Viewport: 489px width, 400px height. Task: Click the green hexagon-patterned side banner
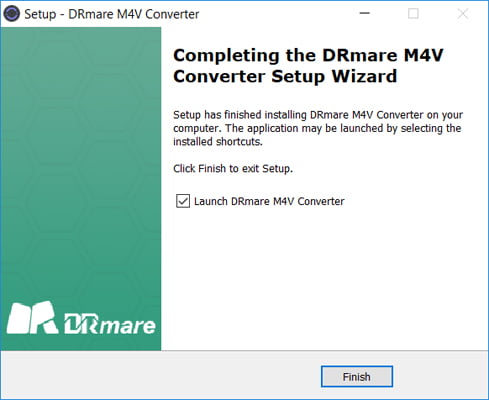point(81,160)
